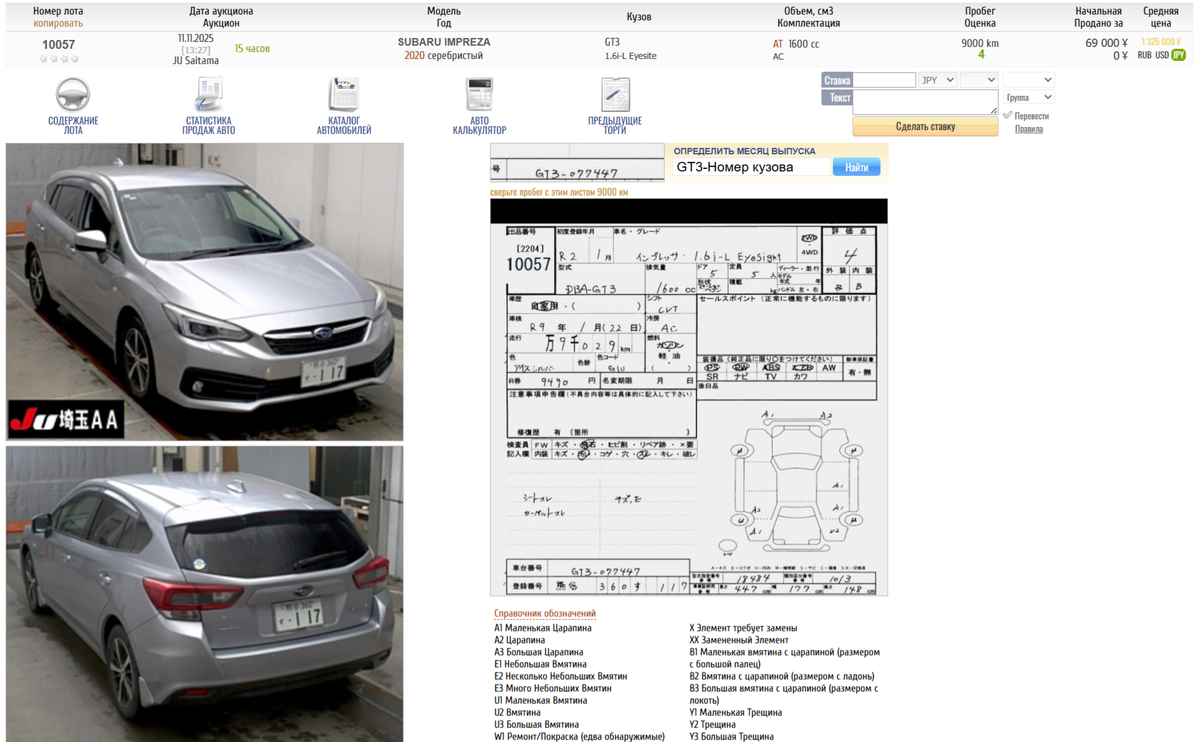Click the chassis number image GT3-077447
This screenshot has width=1200, height=742.
pyautogui.click(x=577, y=164)
